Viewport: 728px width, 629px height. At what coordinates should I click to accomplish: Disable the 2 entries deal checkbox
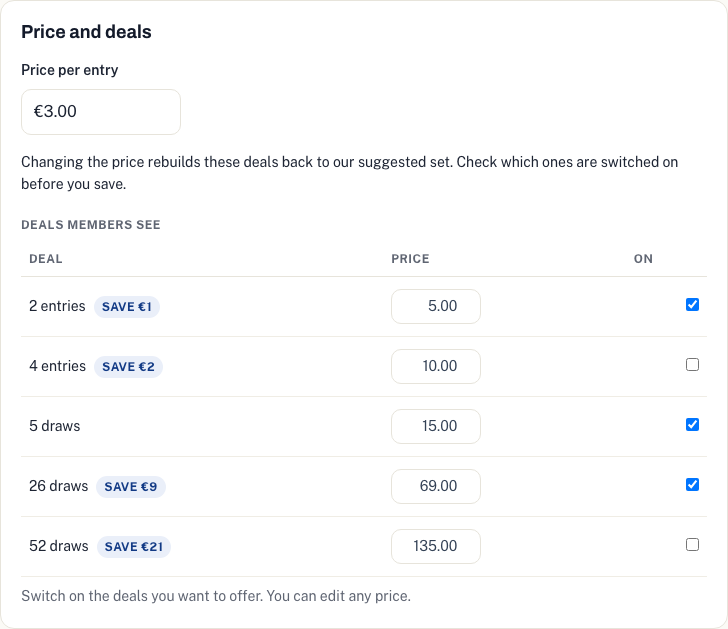[692, 305]
